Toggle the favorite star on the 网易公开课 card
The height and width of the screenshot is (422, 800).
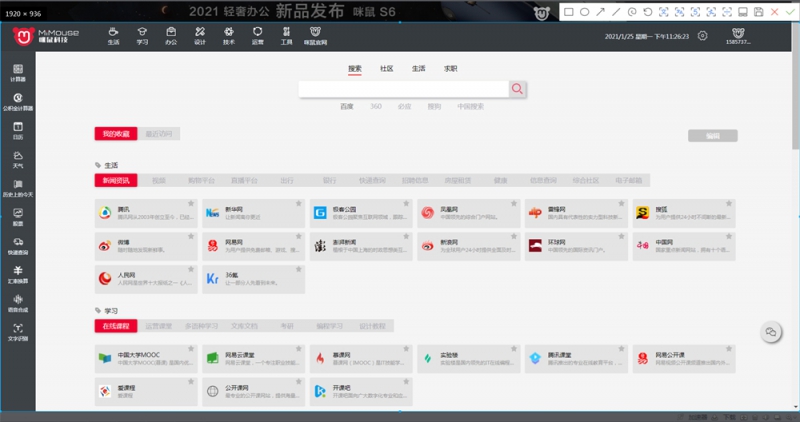click(729, 349)
